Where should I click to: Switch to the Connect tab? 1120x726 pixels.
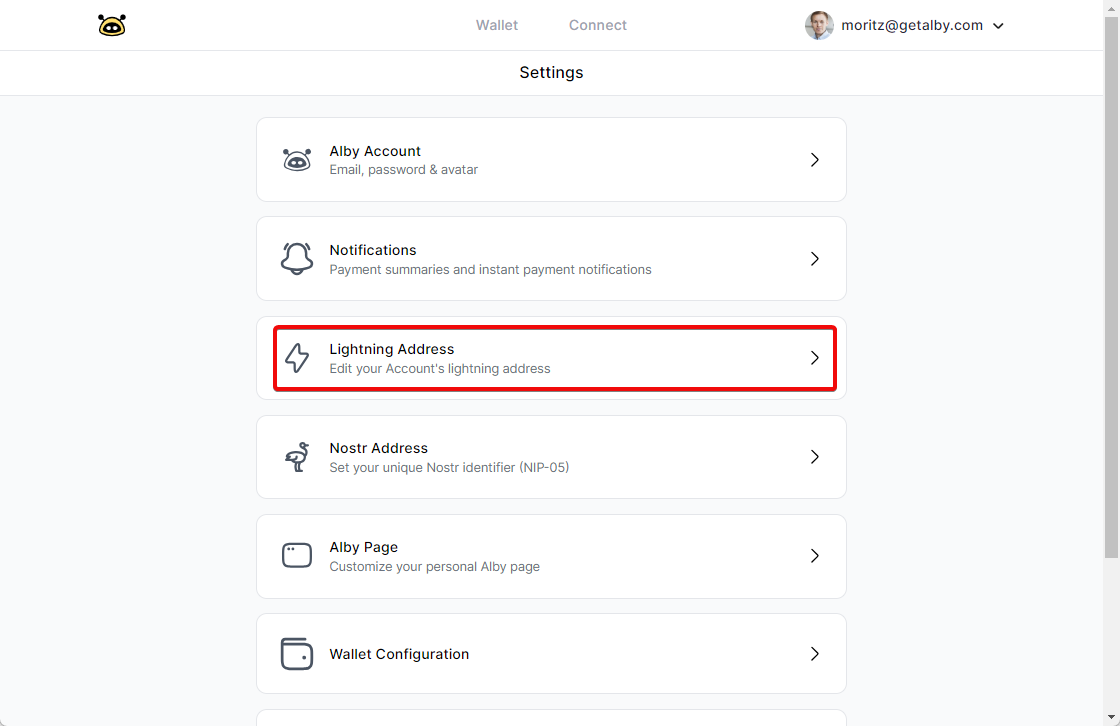click(598, 25)
